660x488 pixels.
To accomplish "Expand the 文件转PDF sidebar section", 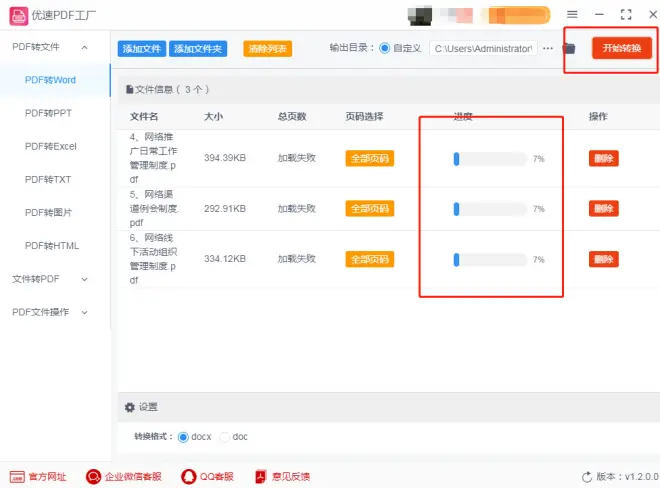I will pos(84,279).
